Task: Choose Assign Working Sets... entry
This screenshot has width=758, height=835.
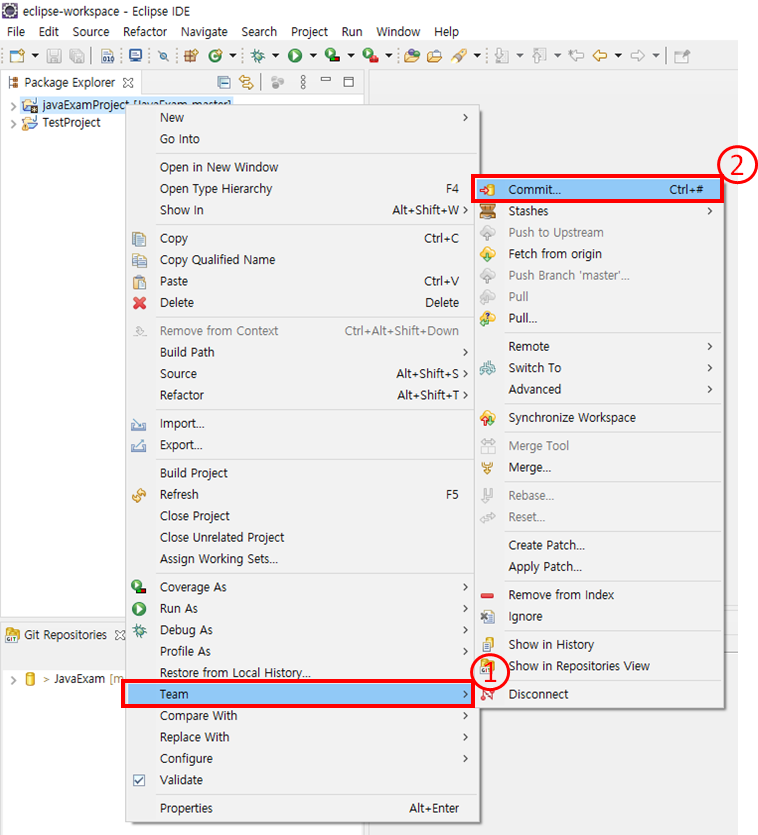Action: pyautogui.click(x=303, y=559)
